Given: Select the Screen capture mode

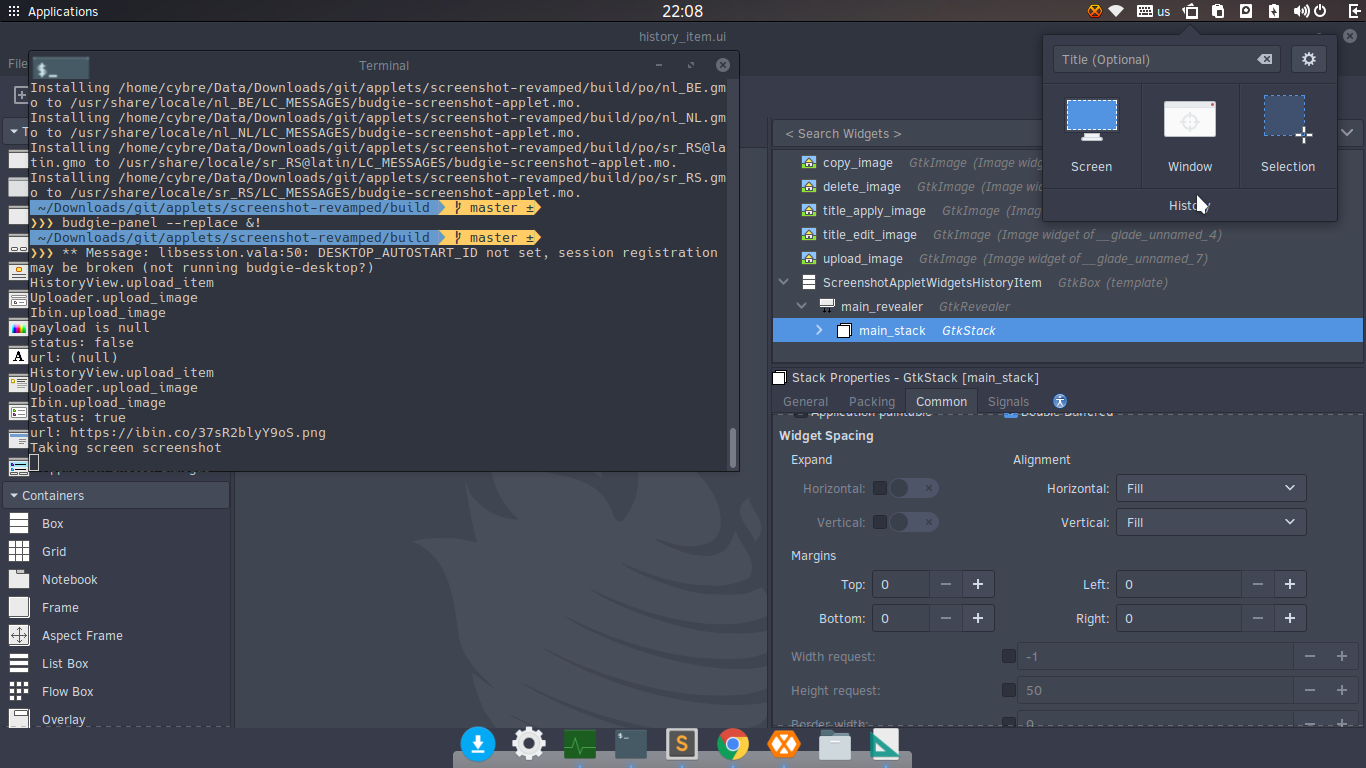Looking at the screenshot, I should coord(1091,136).
